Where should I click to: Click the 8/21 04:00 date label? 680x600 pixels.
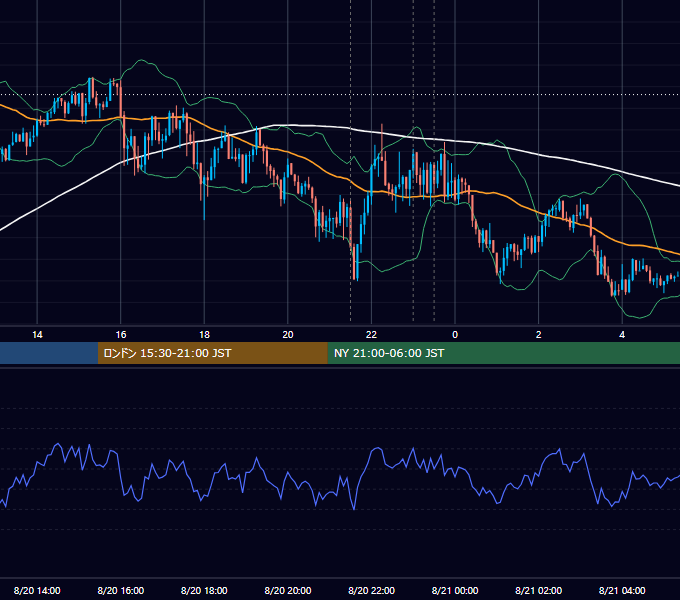point(622,590)
